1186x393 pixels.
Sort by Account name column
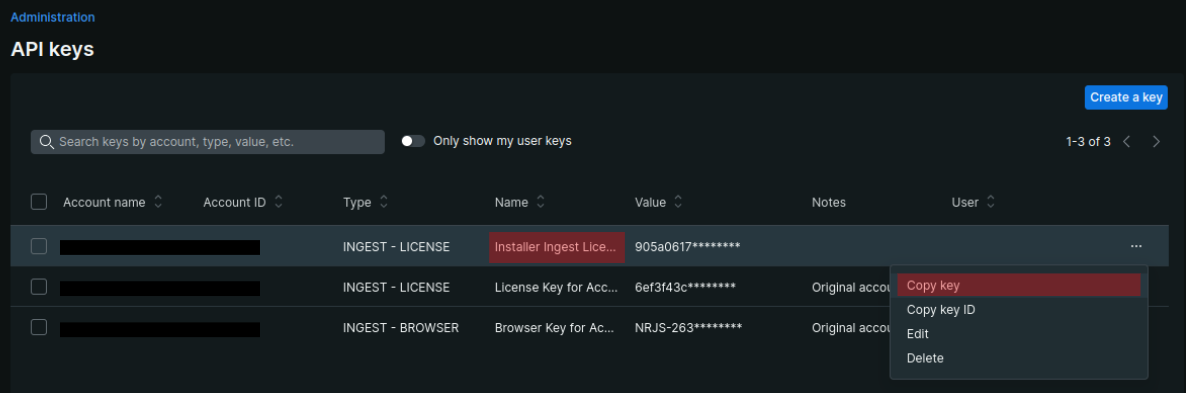[157, 203]
